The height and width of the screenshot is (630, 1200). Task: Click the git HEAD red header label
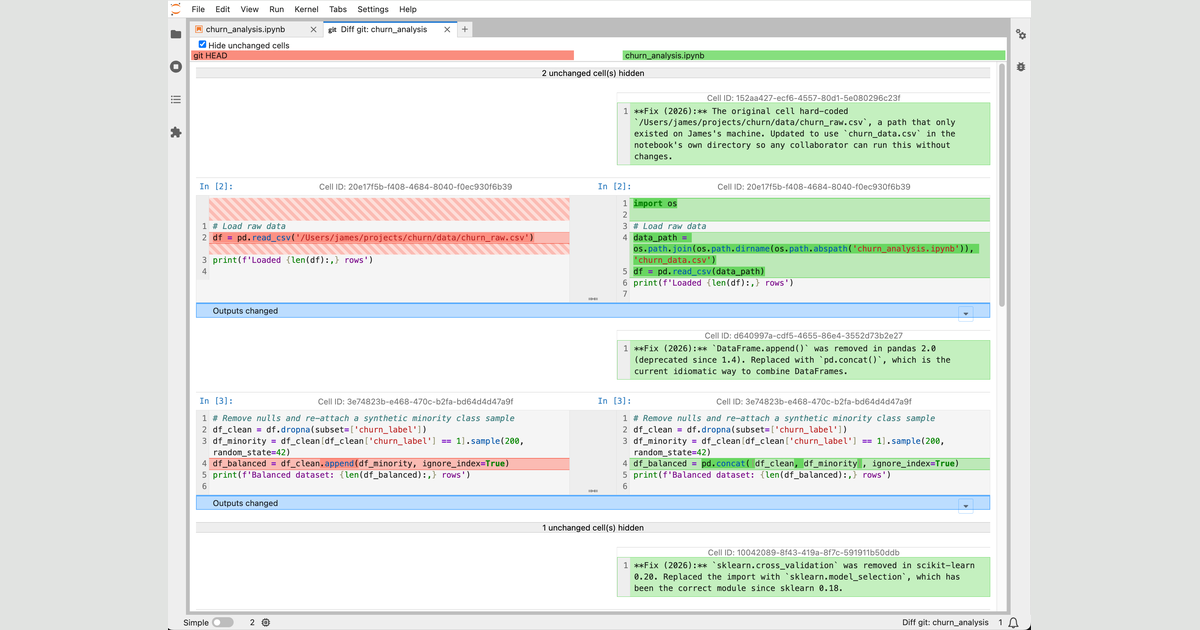point(382,56)
